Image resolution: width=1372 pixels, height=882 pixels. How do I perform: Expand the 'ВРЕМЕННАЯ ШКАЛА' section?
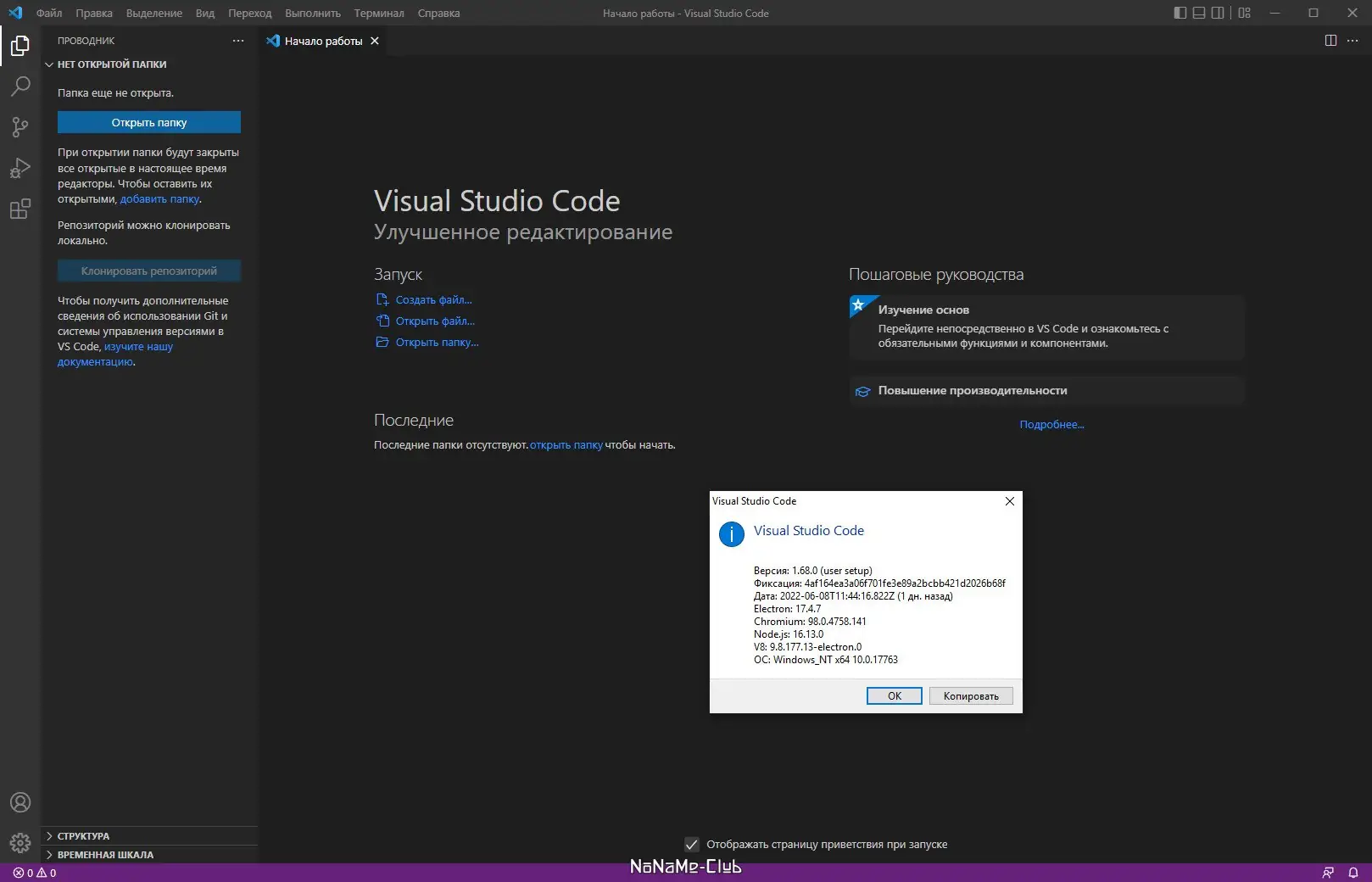tap(149, 855)
